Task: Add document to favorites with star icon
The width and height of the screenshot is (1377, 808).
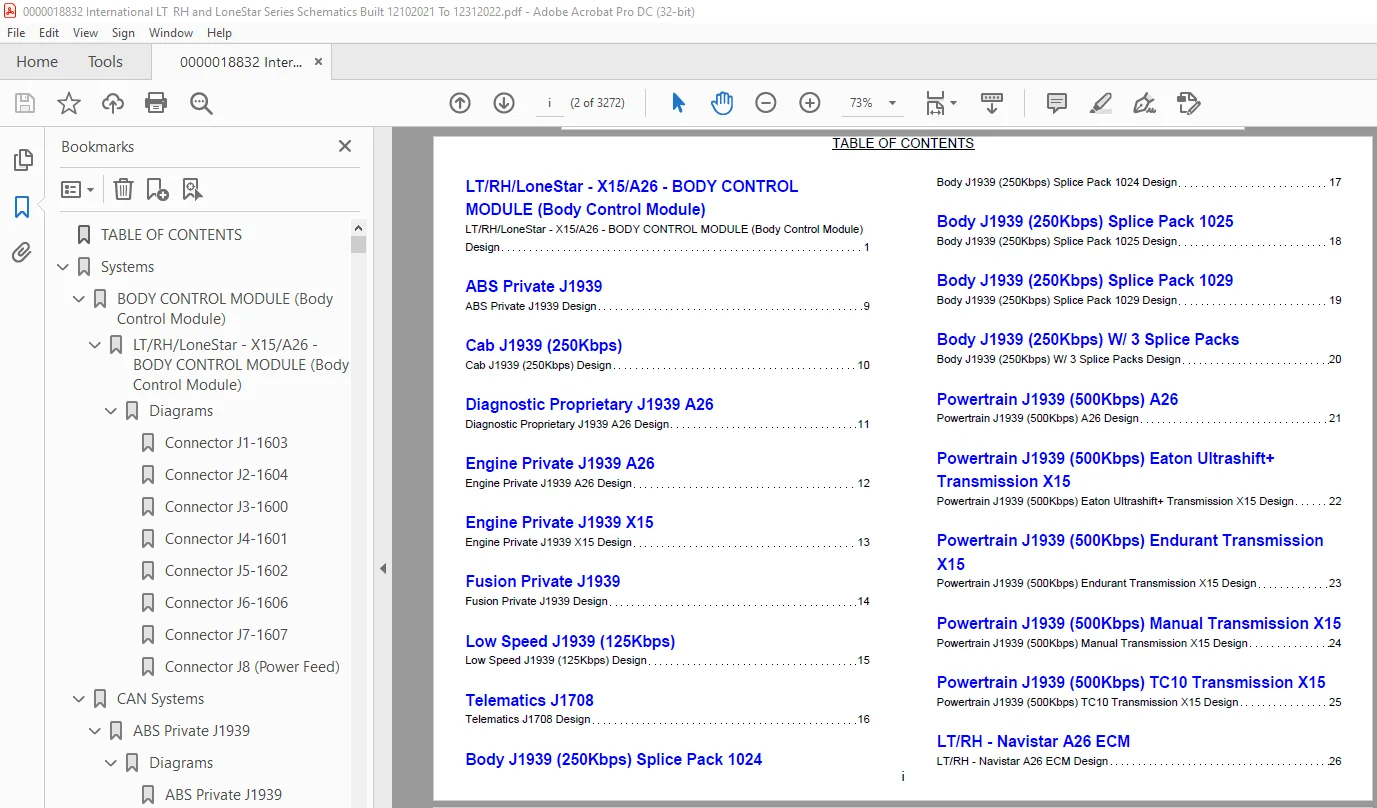Action: coord(69,103)
